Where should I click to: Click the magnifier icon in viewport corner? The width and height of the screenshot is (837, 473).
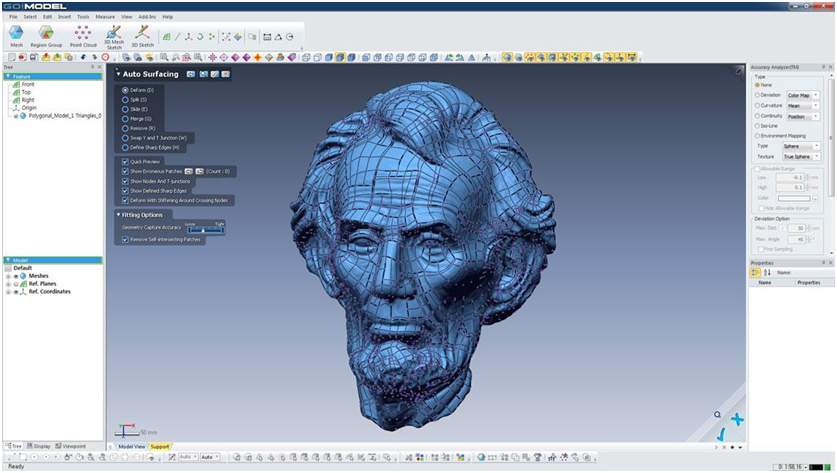(717, 415)
